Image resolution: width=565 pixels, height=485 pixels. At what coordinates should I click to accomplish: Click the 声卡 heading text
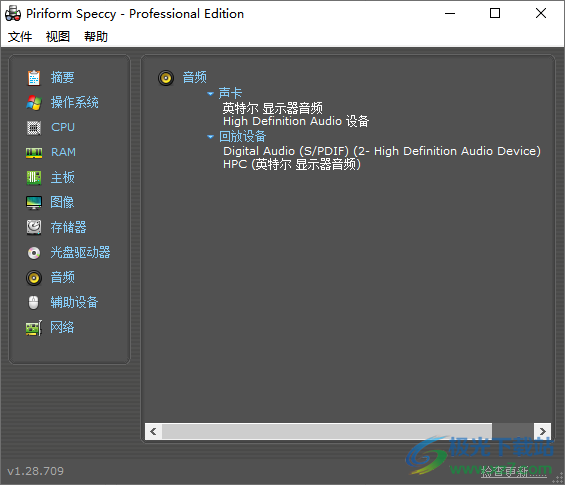coord(230,93)
